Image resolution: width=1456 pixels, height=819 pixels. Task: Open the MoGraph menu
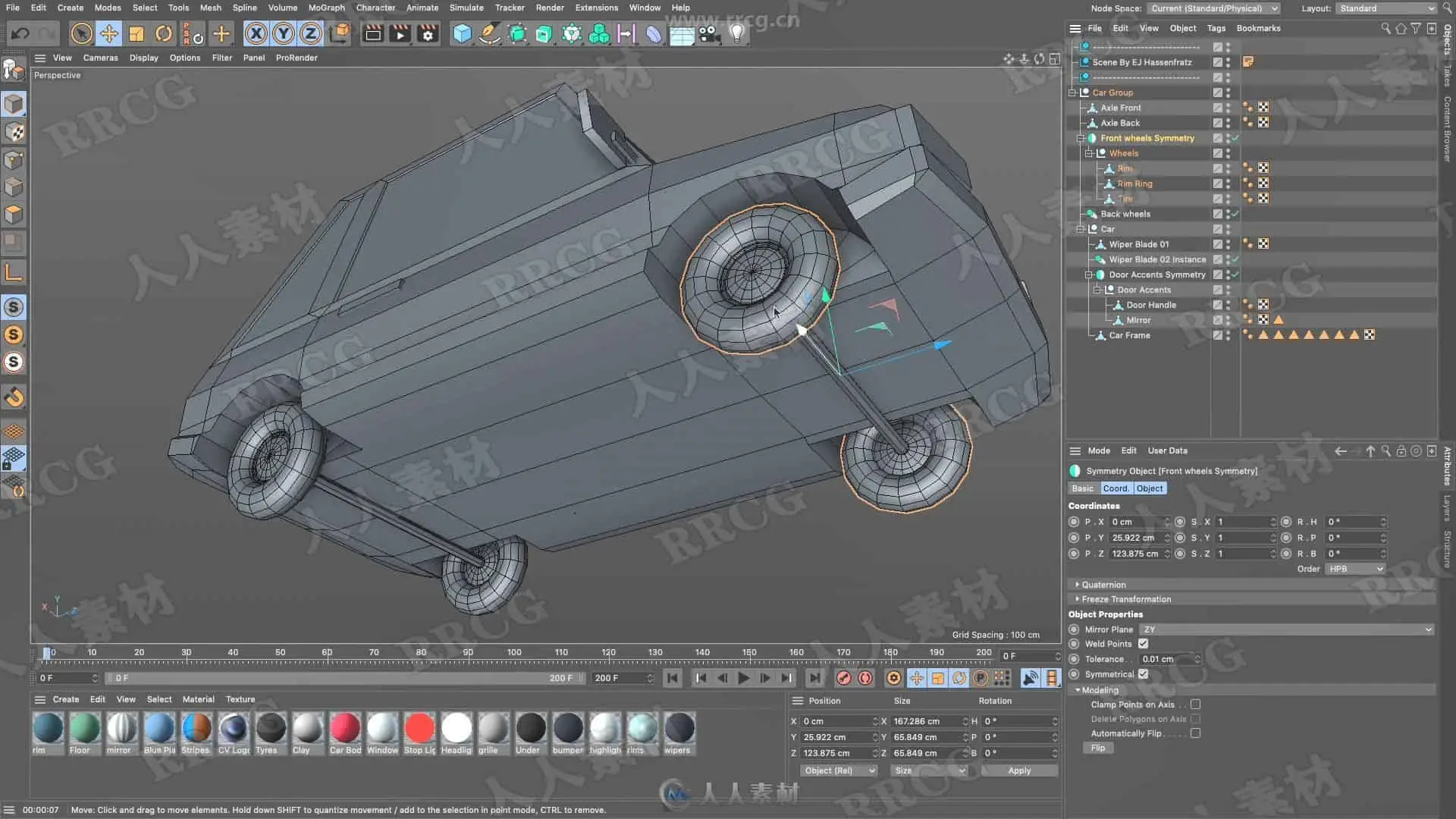(326, 8)
